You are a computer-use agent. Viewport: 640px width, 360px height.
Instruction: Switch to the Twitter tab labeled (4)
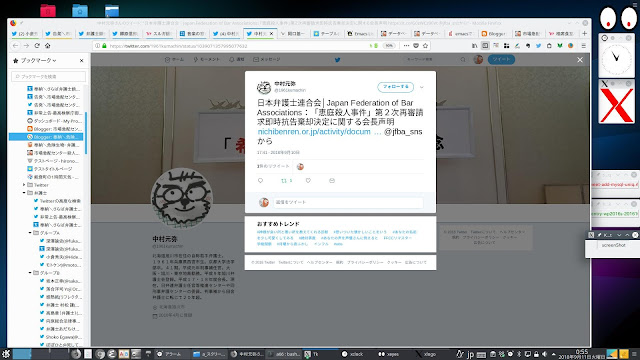click(x=226, y=33)
